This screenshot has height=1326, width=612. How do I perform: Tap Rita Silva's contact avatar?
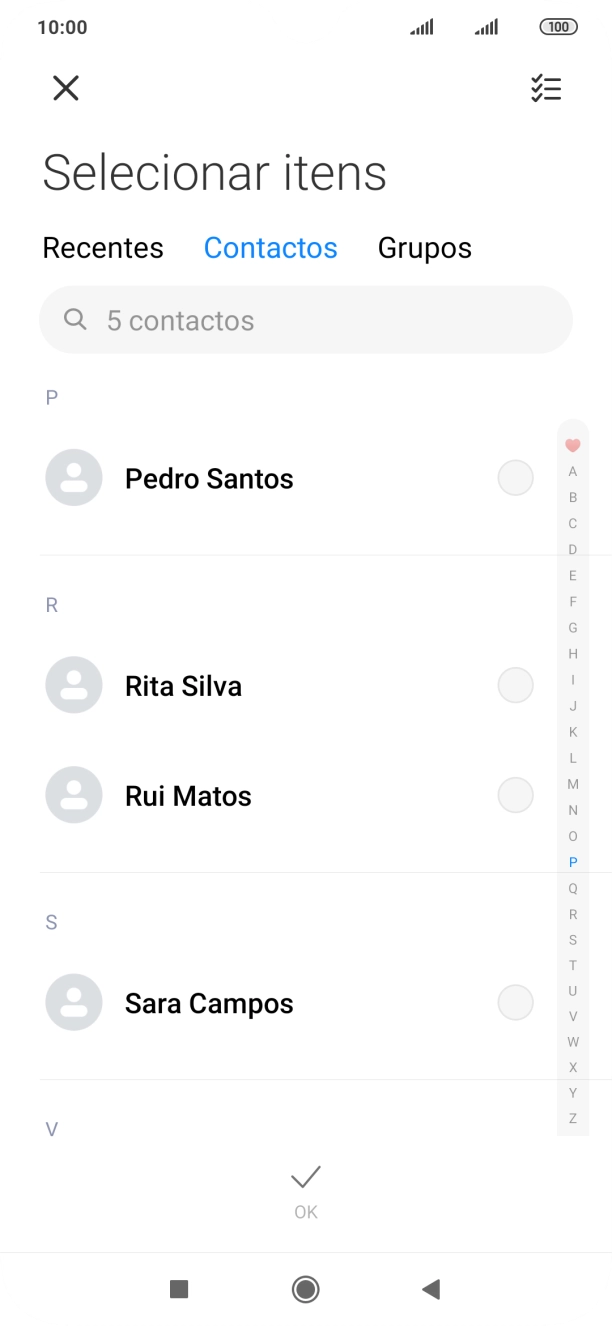click(x=73, y=685)
